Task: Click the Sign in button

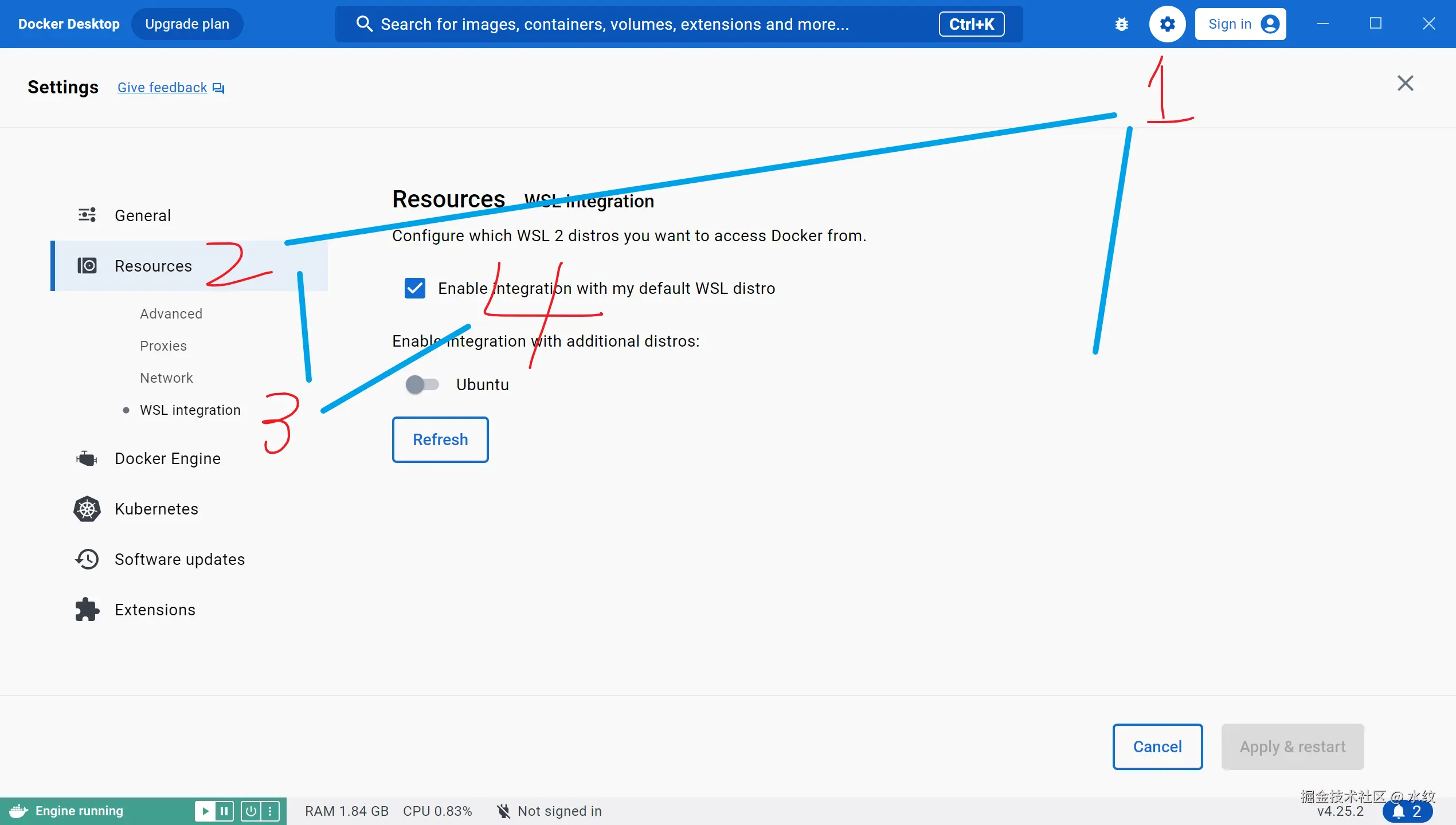Action: 1240,24
